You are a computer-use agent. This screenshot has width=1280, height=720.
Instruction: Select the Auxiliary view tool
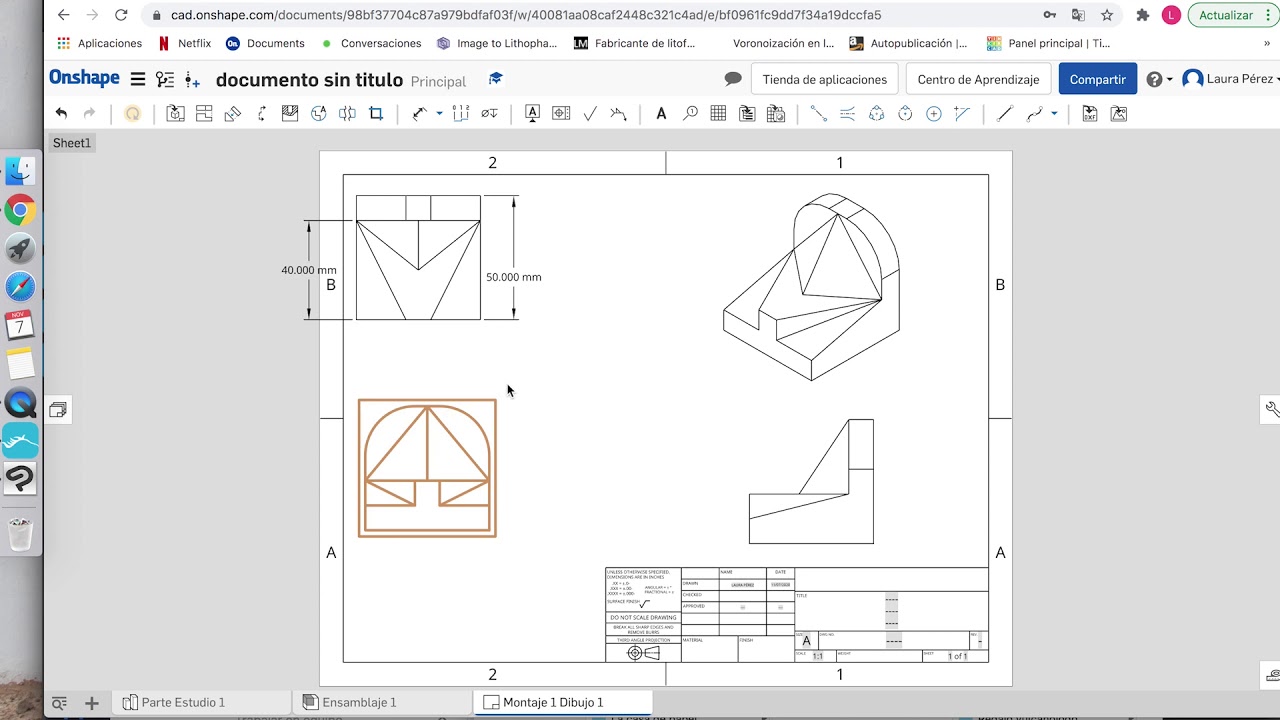[233, 114]
